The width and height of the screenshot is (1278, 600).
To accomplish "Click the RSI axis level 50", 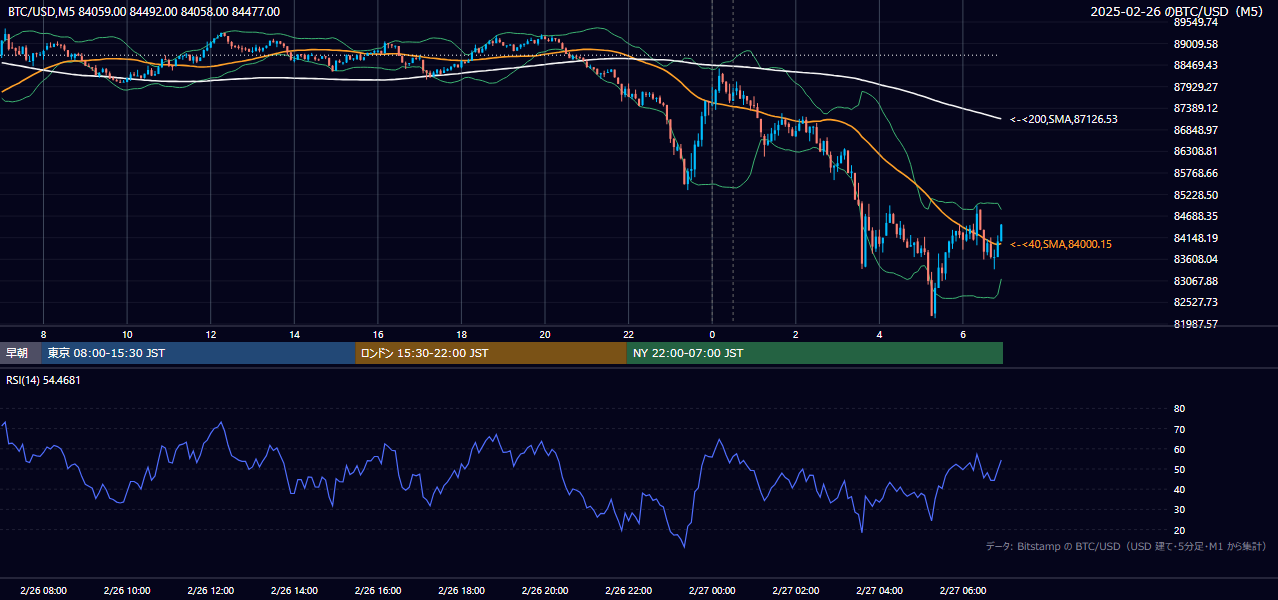I will pos(1179,469).
